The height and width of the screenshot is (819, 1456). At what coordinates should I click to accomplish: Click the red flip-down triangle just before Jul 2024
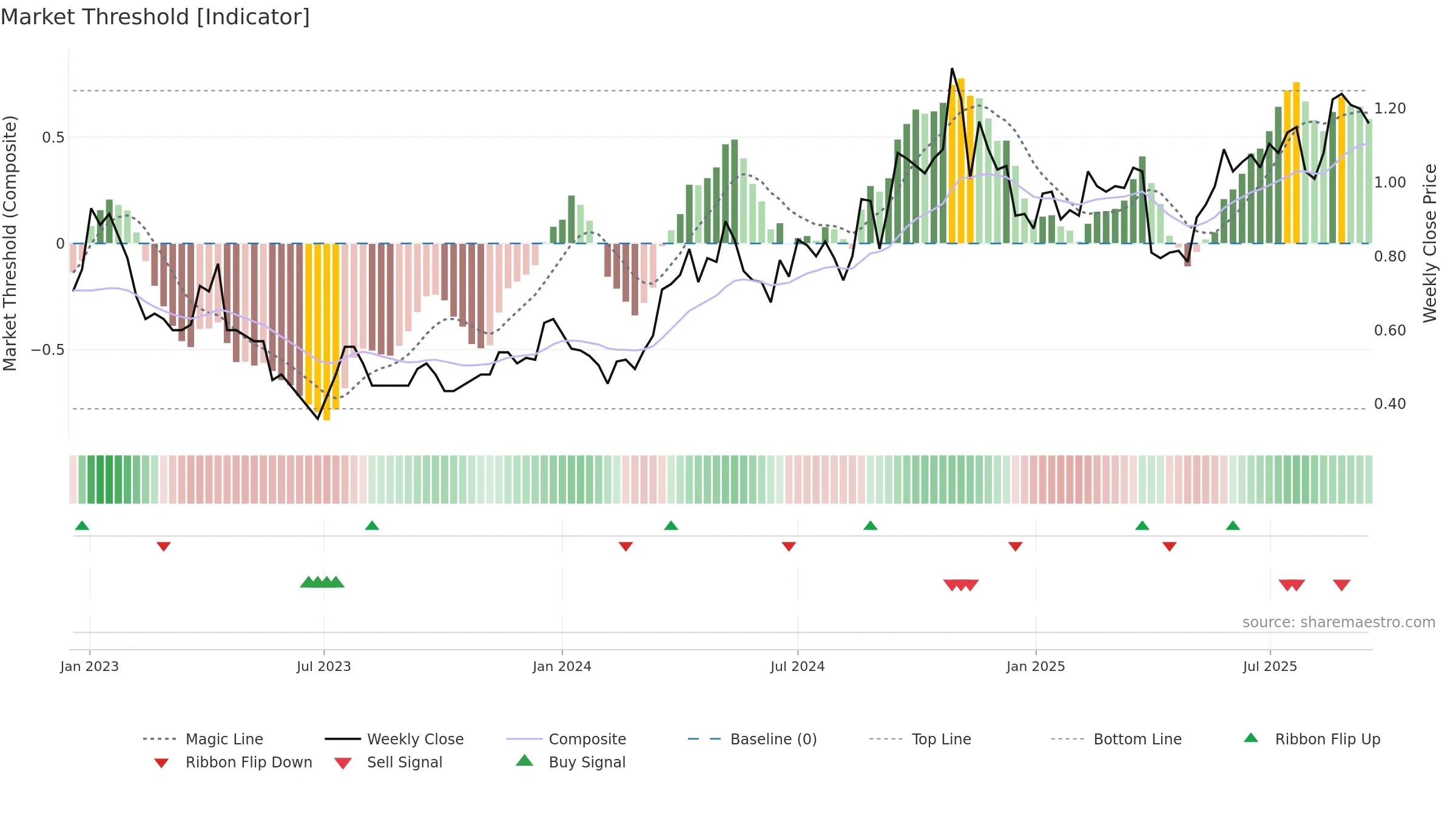[x=789, y=547]
